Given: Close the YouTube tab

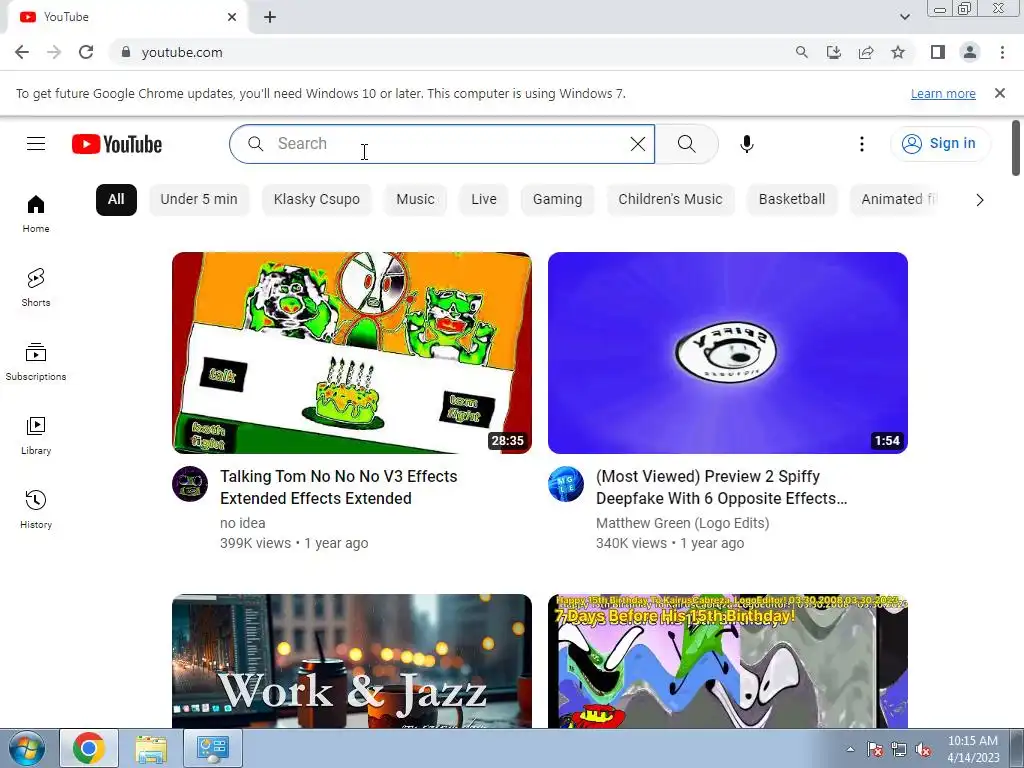Looking at the screenshot, I should (232, 17).
